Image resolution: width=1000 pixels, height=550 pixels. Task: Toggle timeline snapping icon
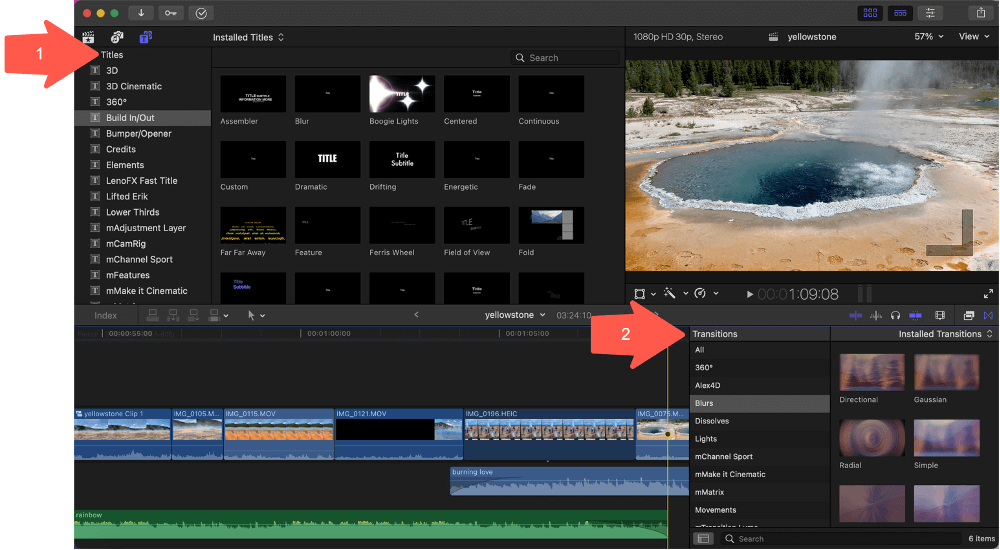point(915,315)
